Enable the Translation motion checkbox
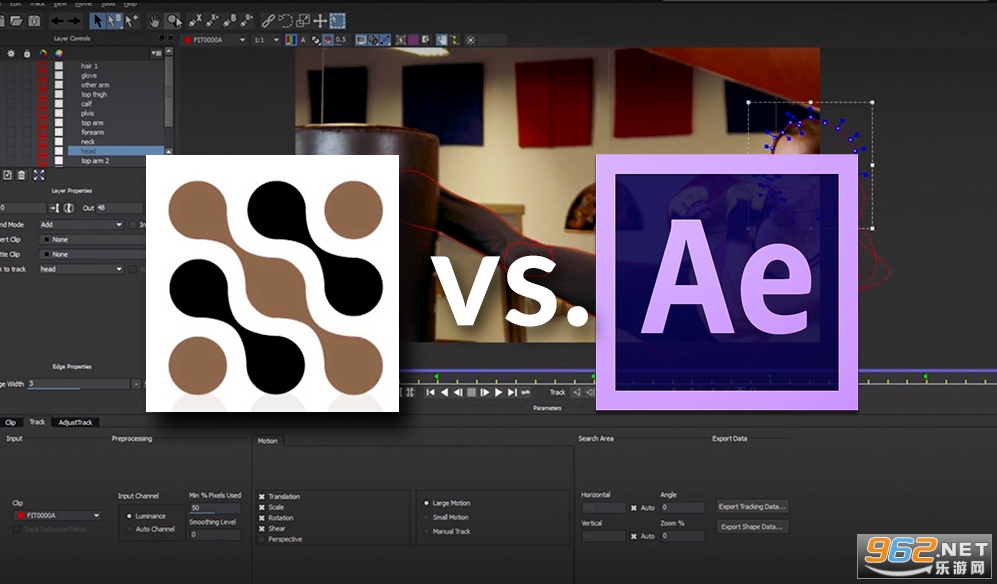997x584 pixels. 261,497
